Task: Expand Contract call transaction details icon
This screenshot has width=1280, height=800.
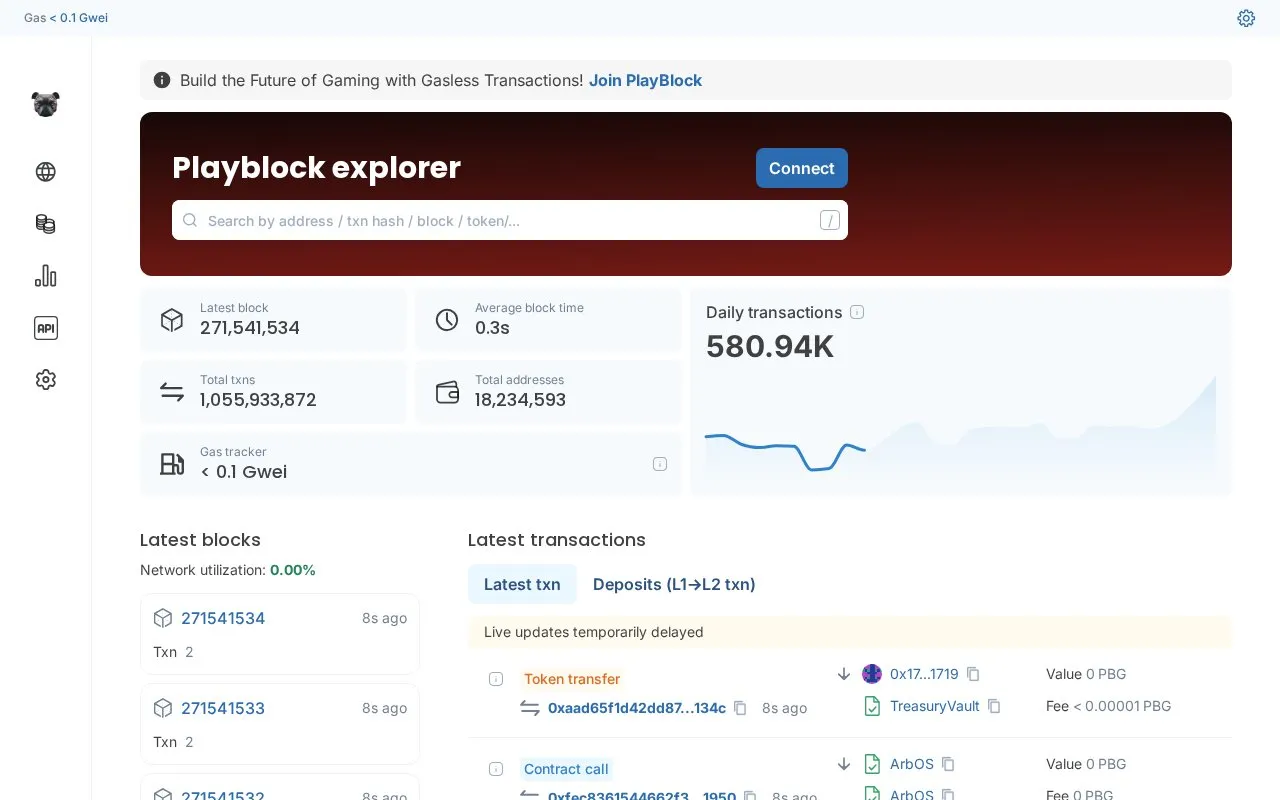Action: [496, 769]
